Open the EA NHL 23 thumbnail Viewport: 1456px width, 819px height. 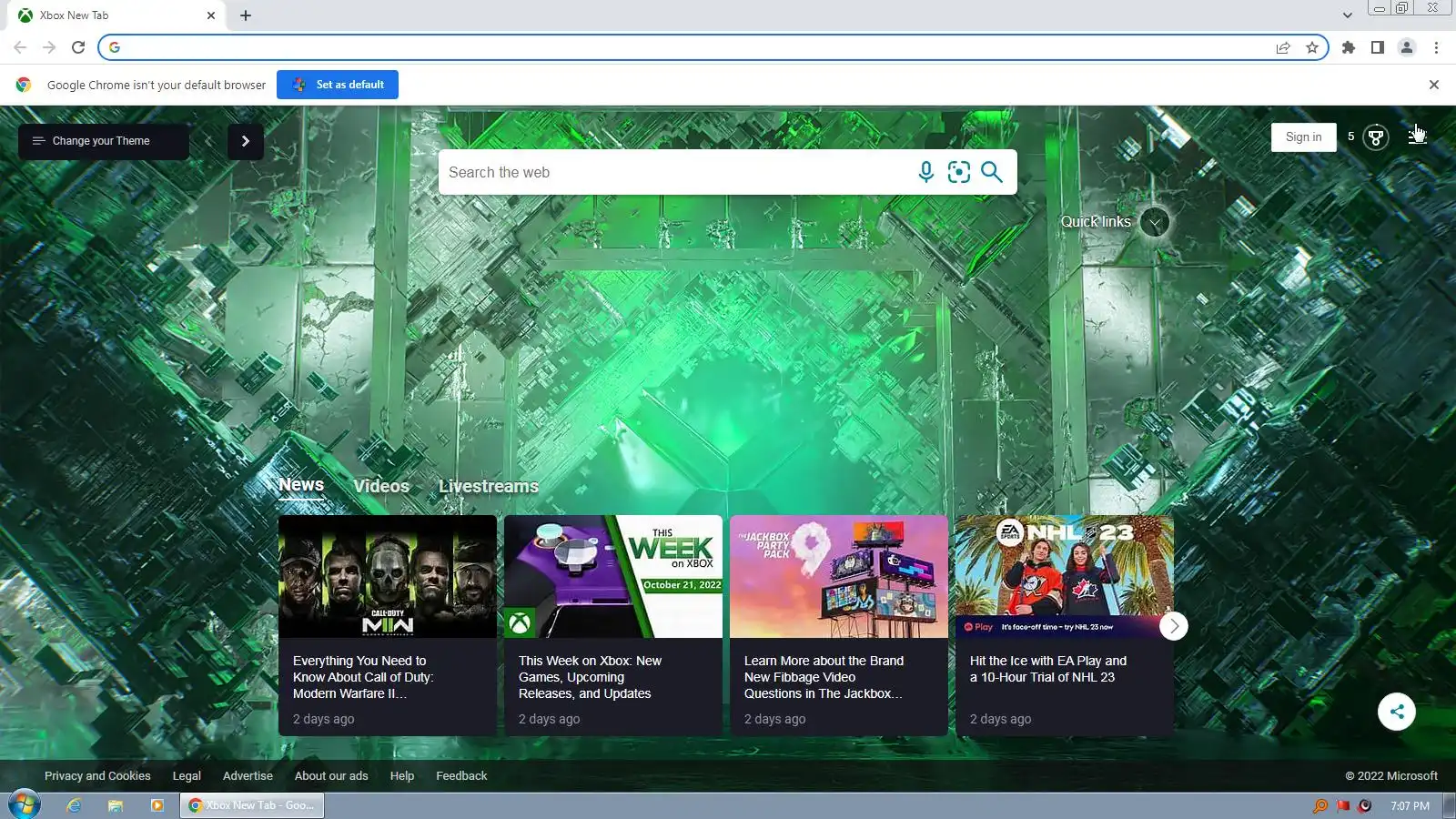tap(1065, 577)
